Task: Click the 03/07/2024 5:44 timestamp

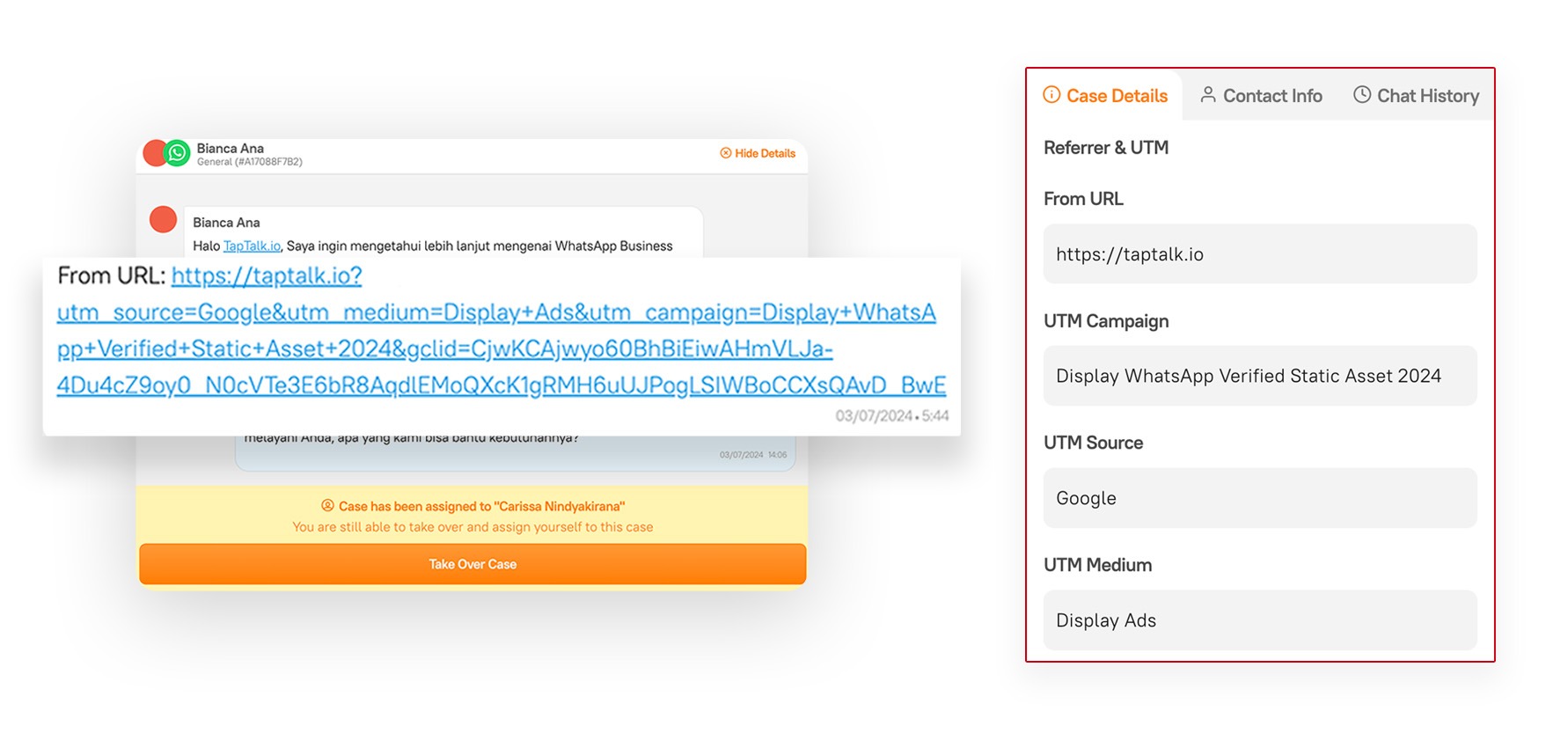Action: click(x=892, y=415)
